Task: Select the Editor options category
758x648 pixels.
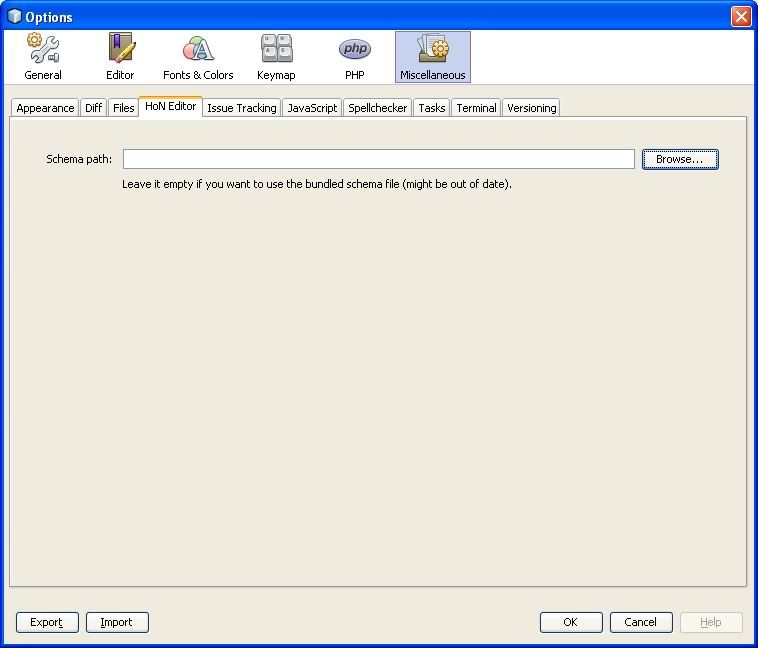Action: pos(120,57)
